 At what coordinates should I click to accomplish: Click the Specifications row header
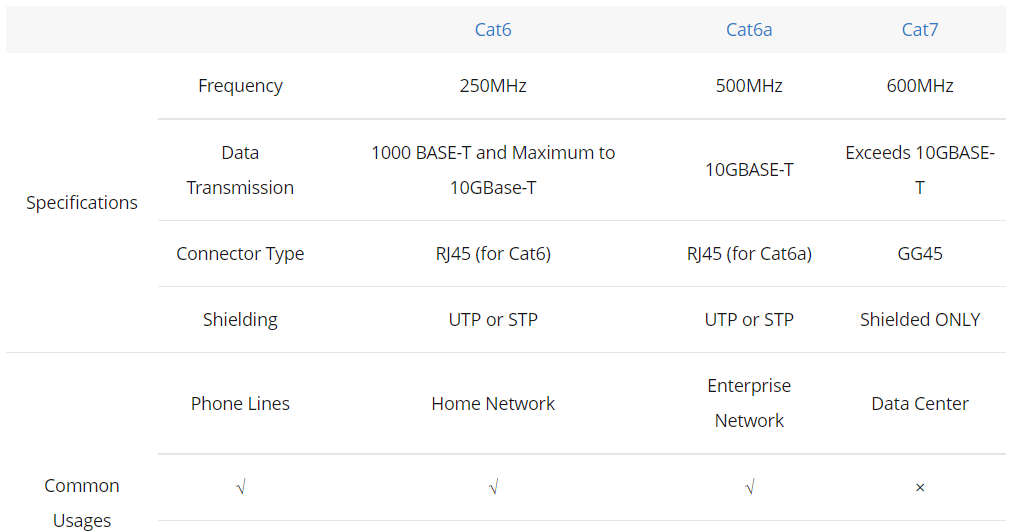82,203
